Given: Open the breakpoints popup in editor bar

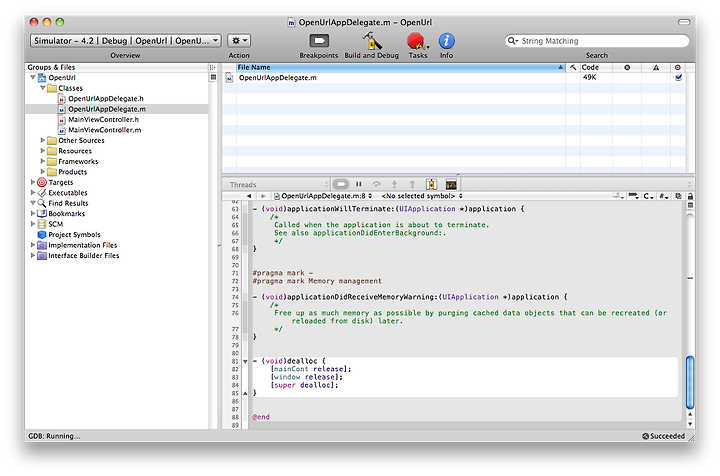Looking at the screenshot, I should point(633,196).
